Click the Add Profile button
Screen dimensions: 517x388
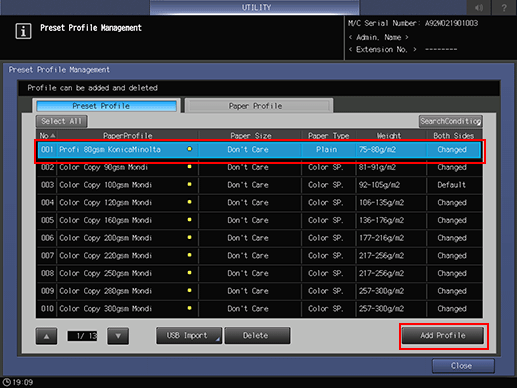[443, 335]
